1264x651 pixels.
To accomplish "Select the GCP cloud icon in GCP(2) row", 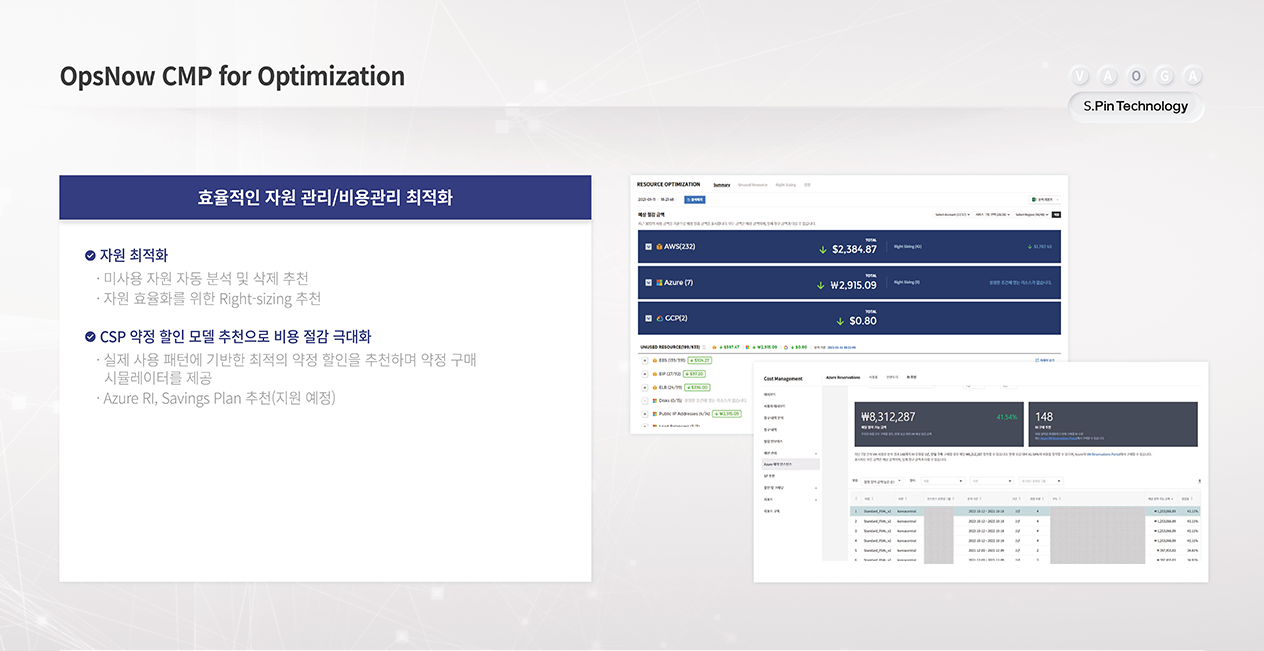I will (x=659, y=318).
